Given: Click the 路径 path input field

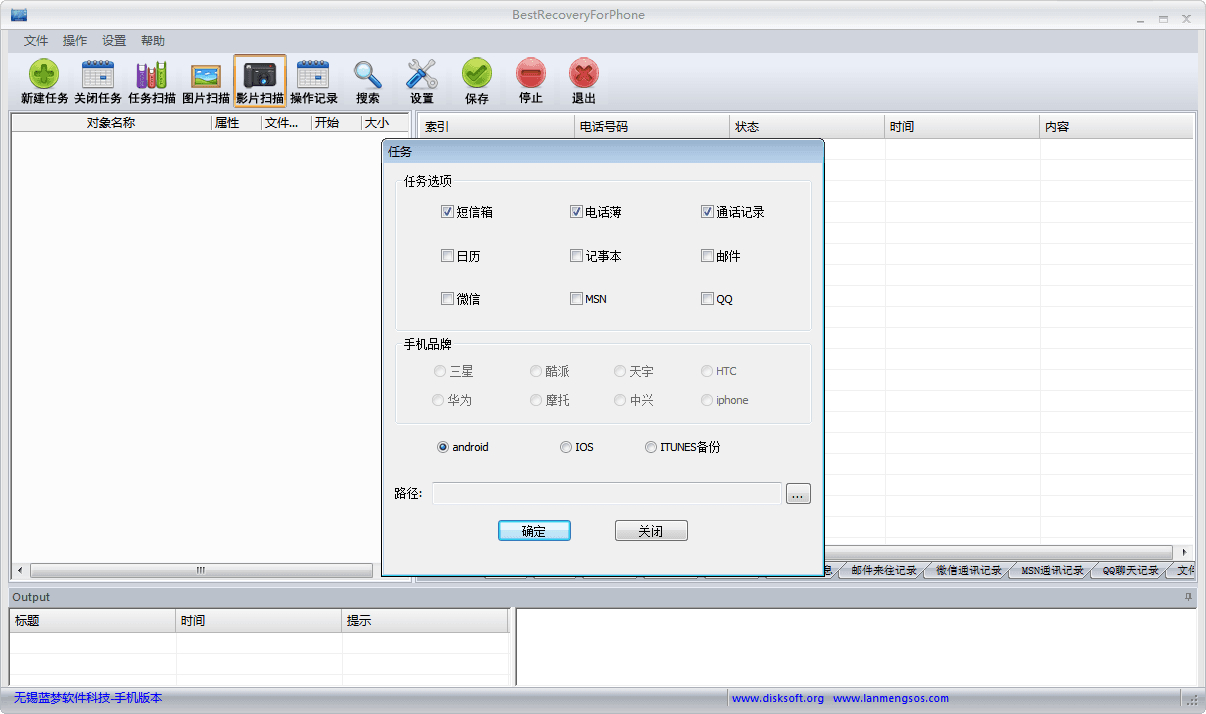Looking at the screenshot, I should tap(607, 493).
